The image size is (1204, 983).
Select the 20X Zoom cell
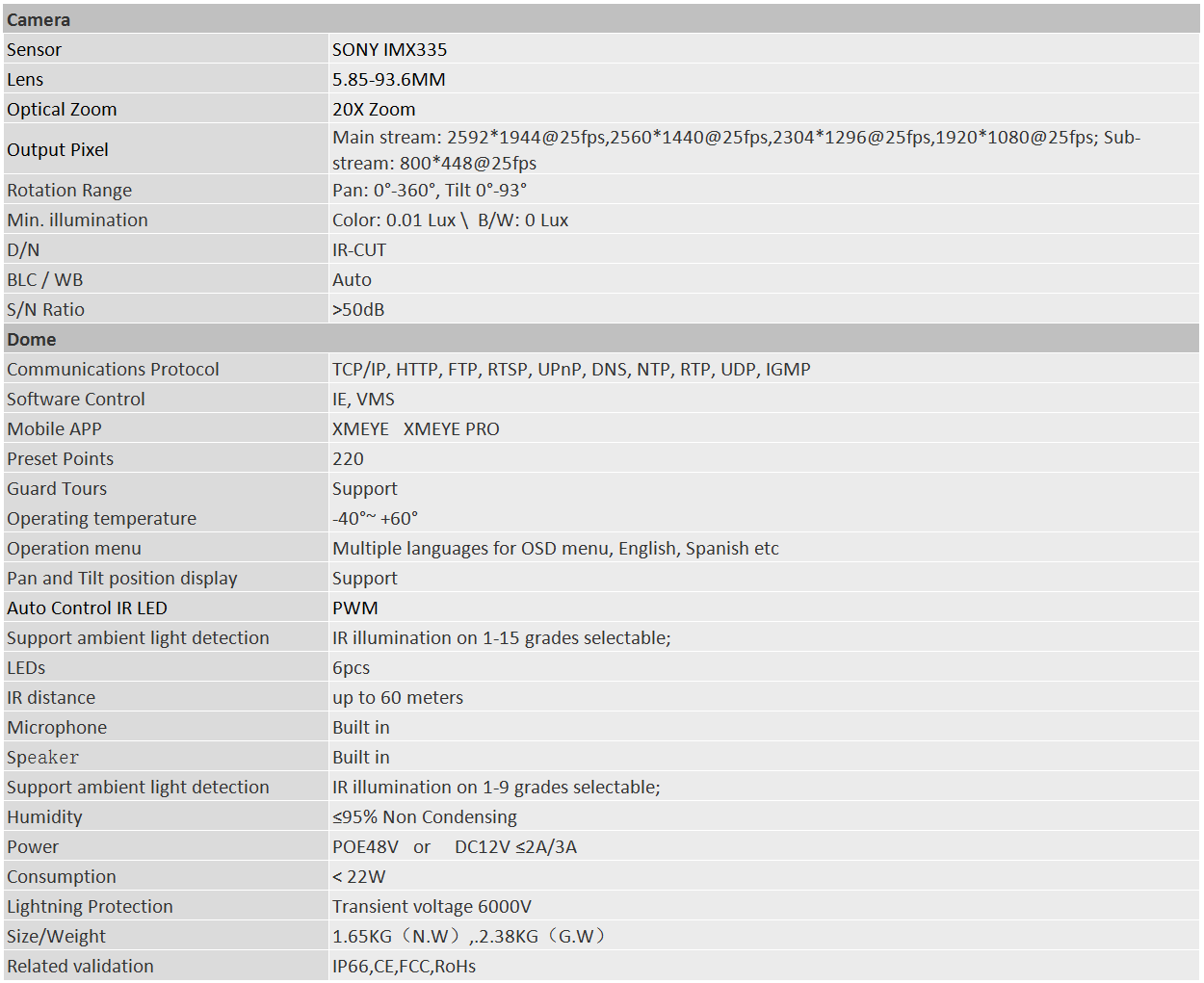(x=374, y=109)
